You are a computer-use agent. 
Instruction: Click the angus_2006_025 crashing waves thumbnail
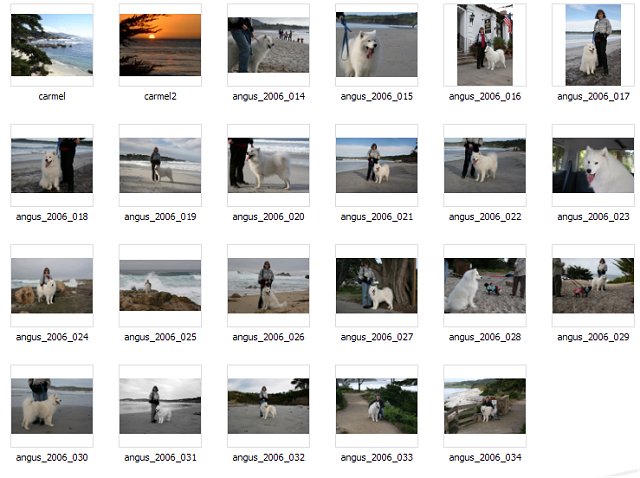click(160, 285)
